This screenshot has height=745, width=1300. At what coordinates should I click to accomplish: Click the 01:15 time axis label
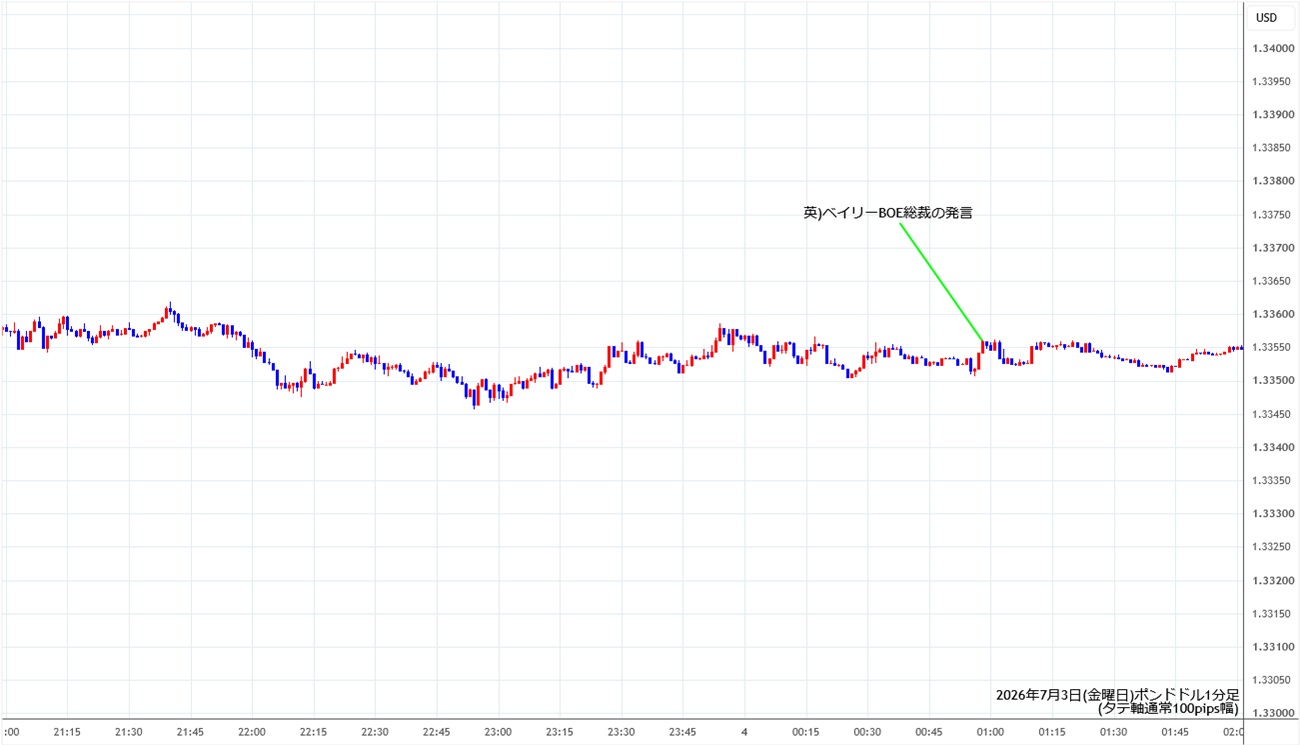[1052, 732]
